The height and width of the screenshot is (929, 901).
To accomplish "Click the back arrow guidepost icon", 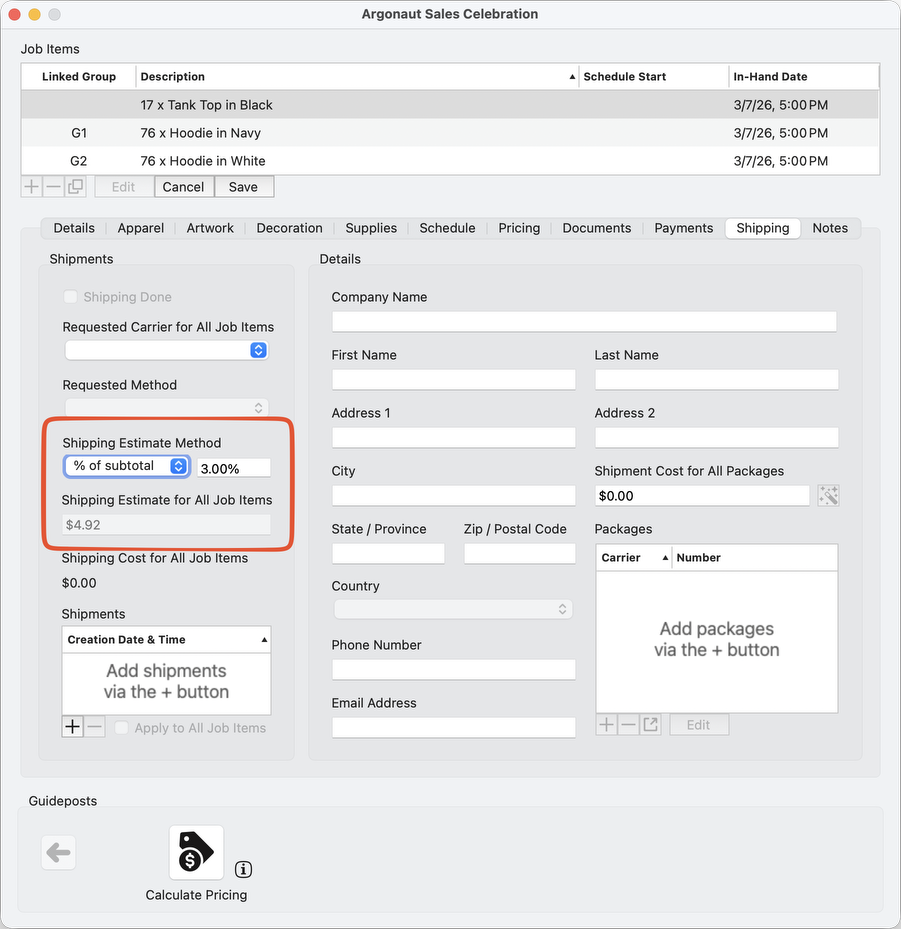I will pyautogui.click(x=58, y=852).
